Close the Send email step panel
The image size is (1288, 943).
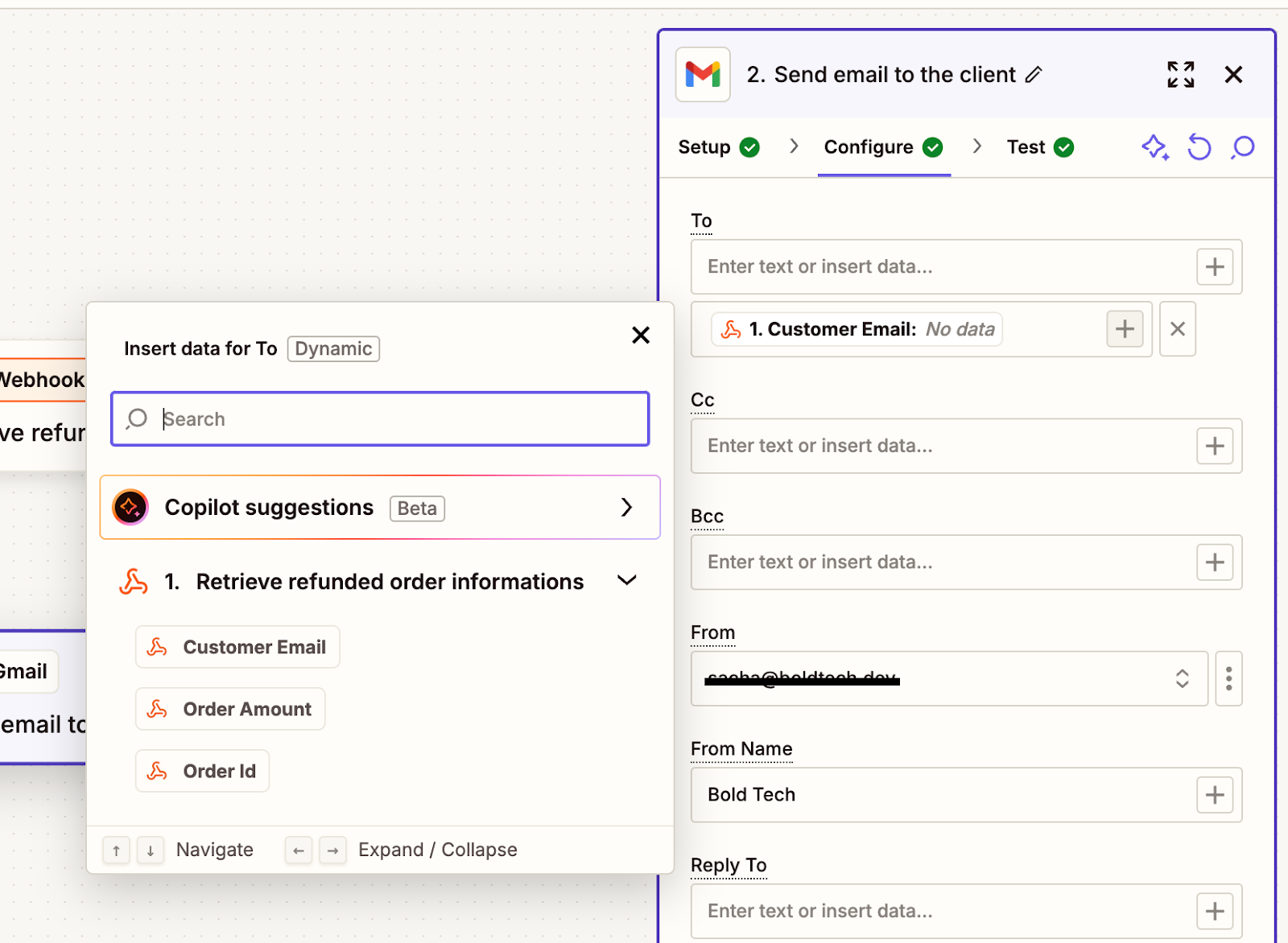(x=1233, y=75)
